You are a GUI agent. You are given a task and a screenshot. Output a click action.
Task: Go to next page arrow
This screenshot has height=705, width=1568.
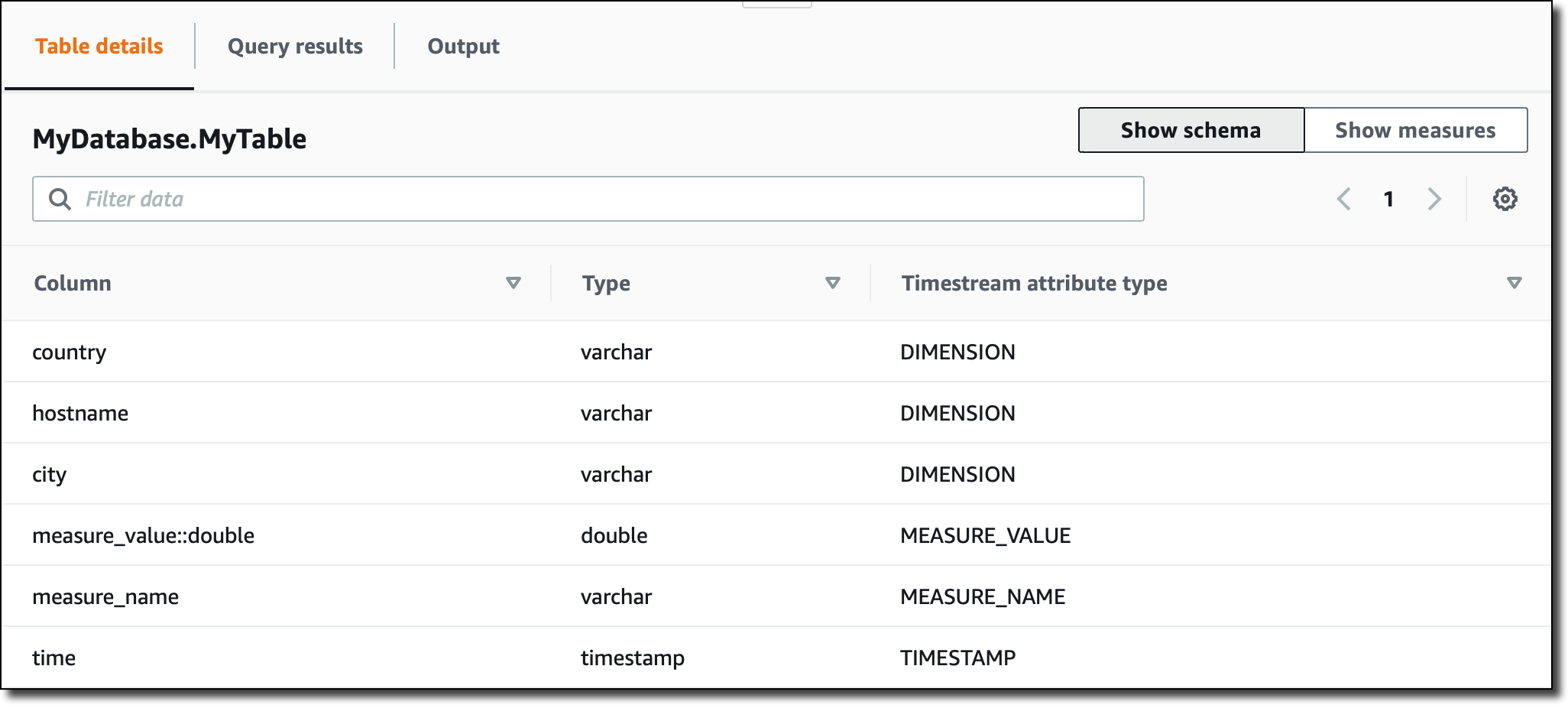(1434, 199)
